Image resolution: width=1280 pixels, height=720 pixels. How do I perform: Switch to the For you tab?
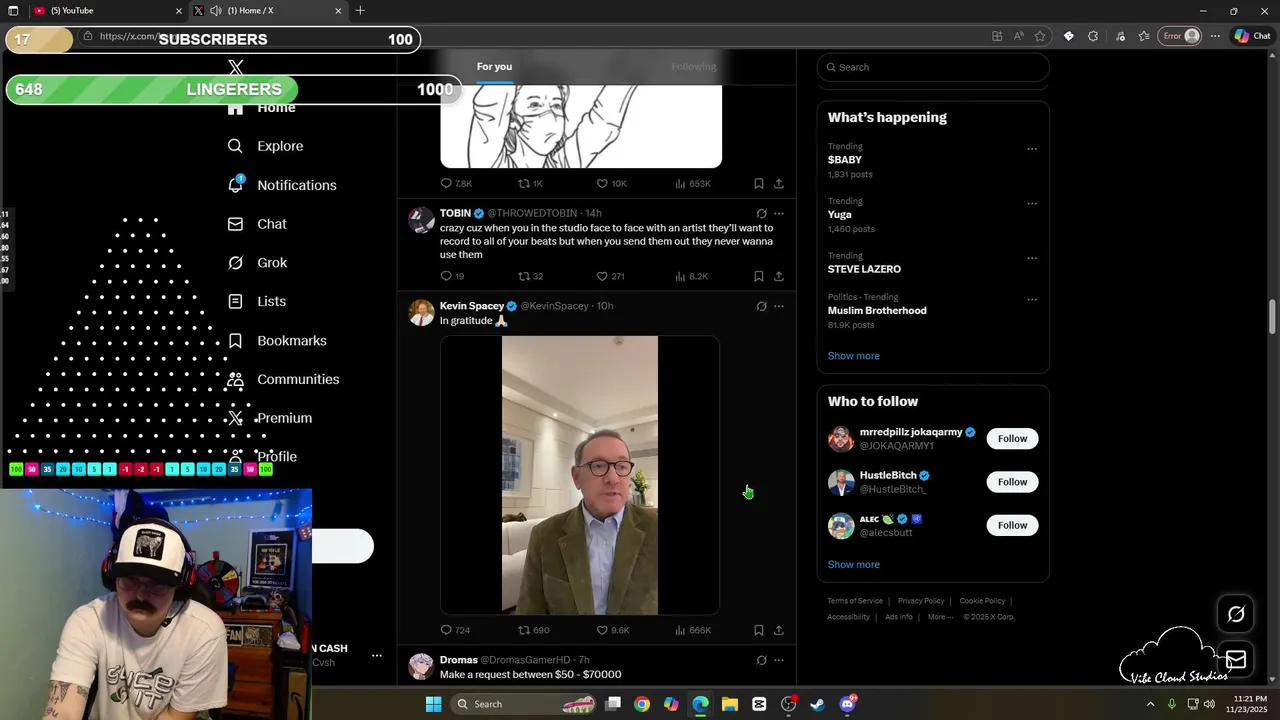(x=494, y=67)
